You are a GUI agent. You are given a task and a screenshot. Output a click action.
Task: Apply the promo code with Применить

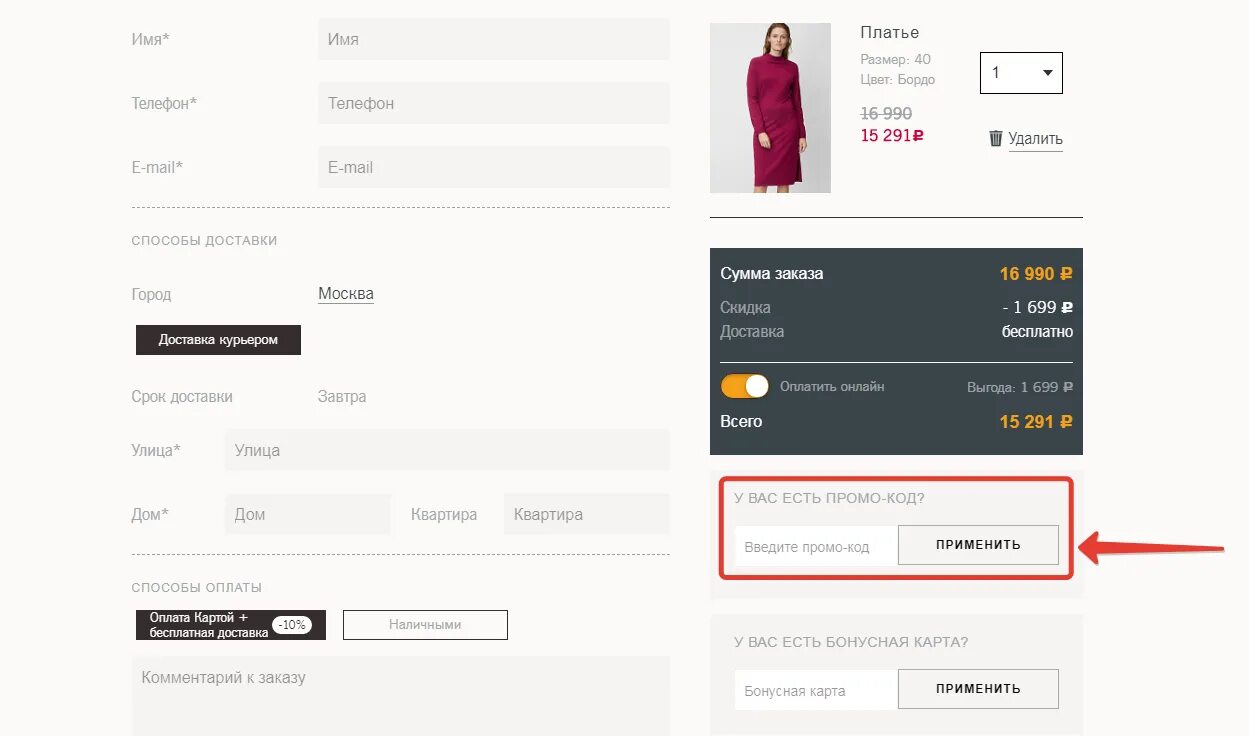pyautogui.click(x=978, y=545)
